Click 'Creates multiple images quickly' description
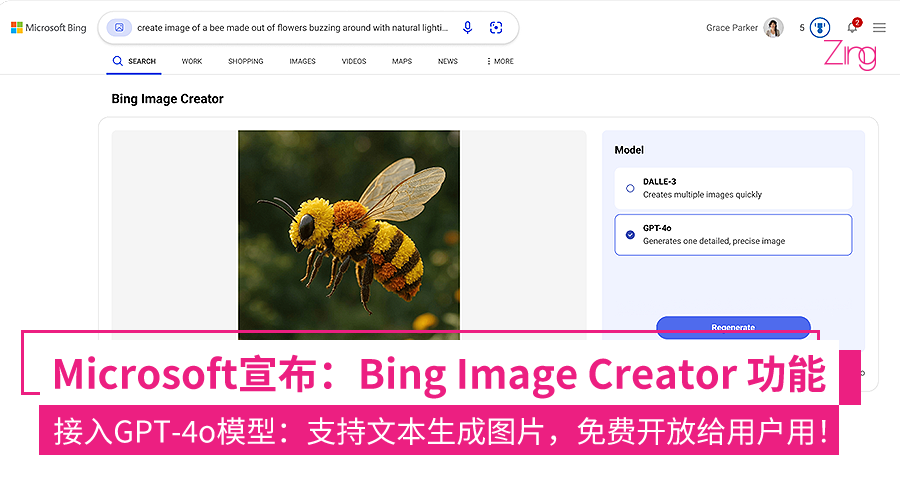 tap(702, 195)
